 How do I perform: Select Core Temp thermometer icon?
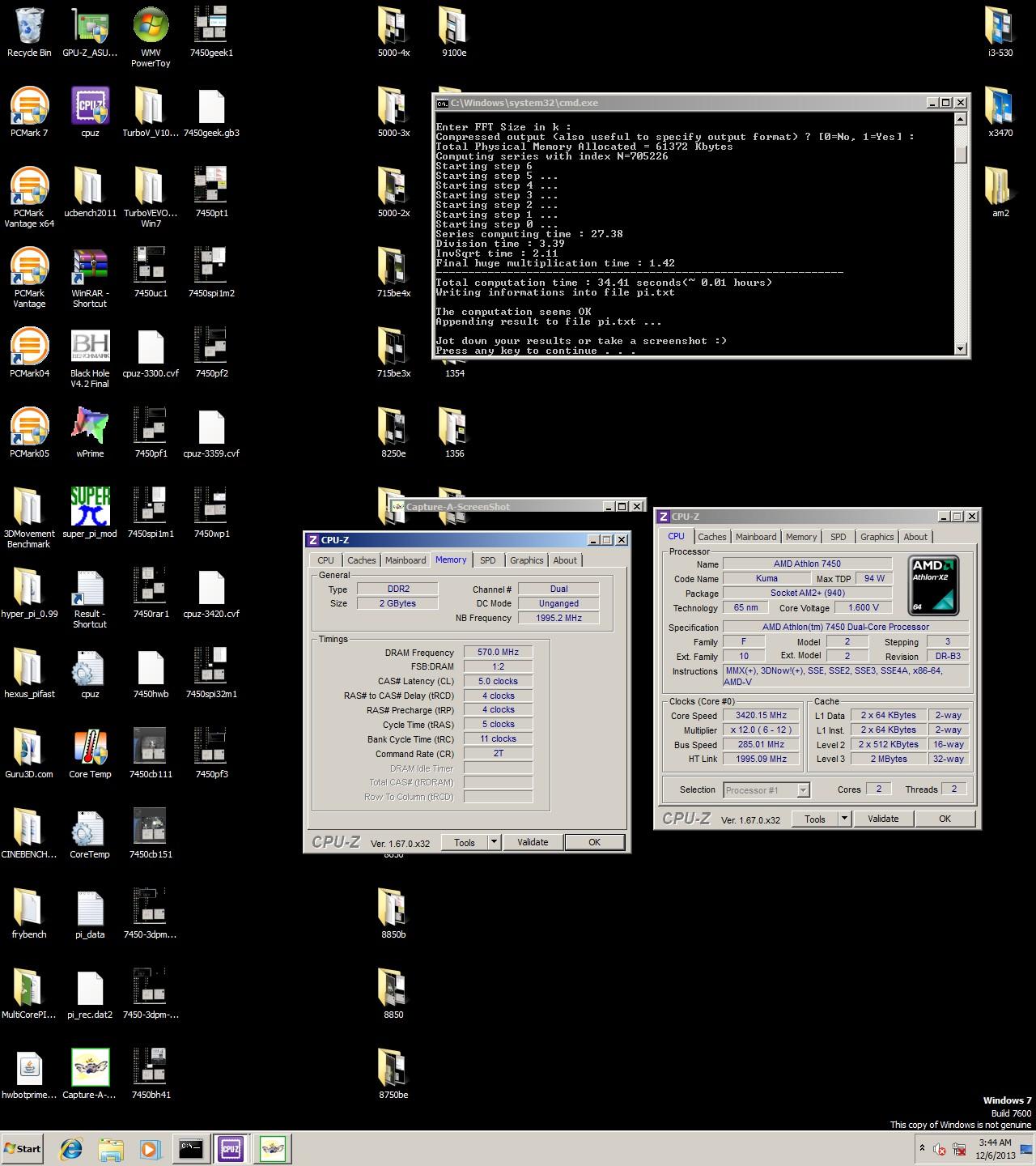point(90,754)
